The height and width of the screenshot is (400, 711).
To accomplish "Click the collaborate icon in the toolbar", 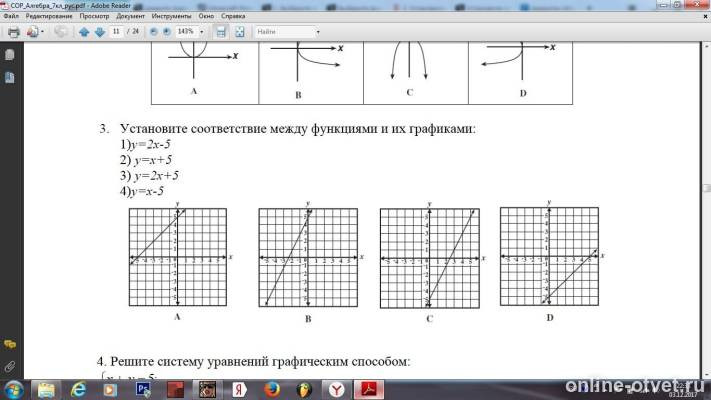I will [x=32, y=32].
